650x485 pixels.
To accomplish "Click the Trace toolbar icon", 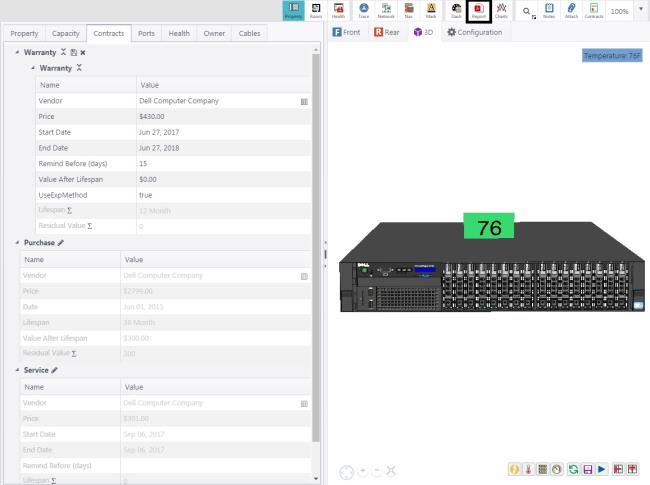I will coord(363,10).
